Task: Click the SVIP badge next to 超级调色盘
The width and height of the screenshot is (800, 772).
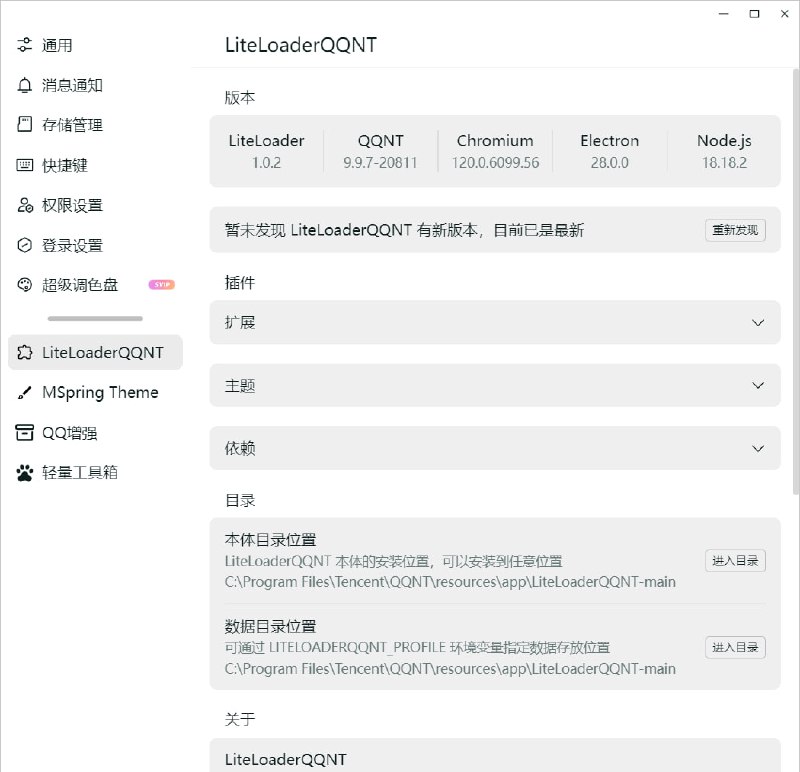Action: [162, 285]
